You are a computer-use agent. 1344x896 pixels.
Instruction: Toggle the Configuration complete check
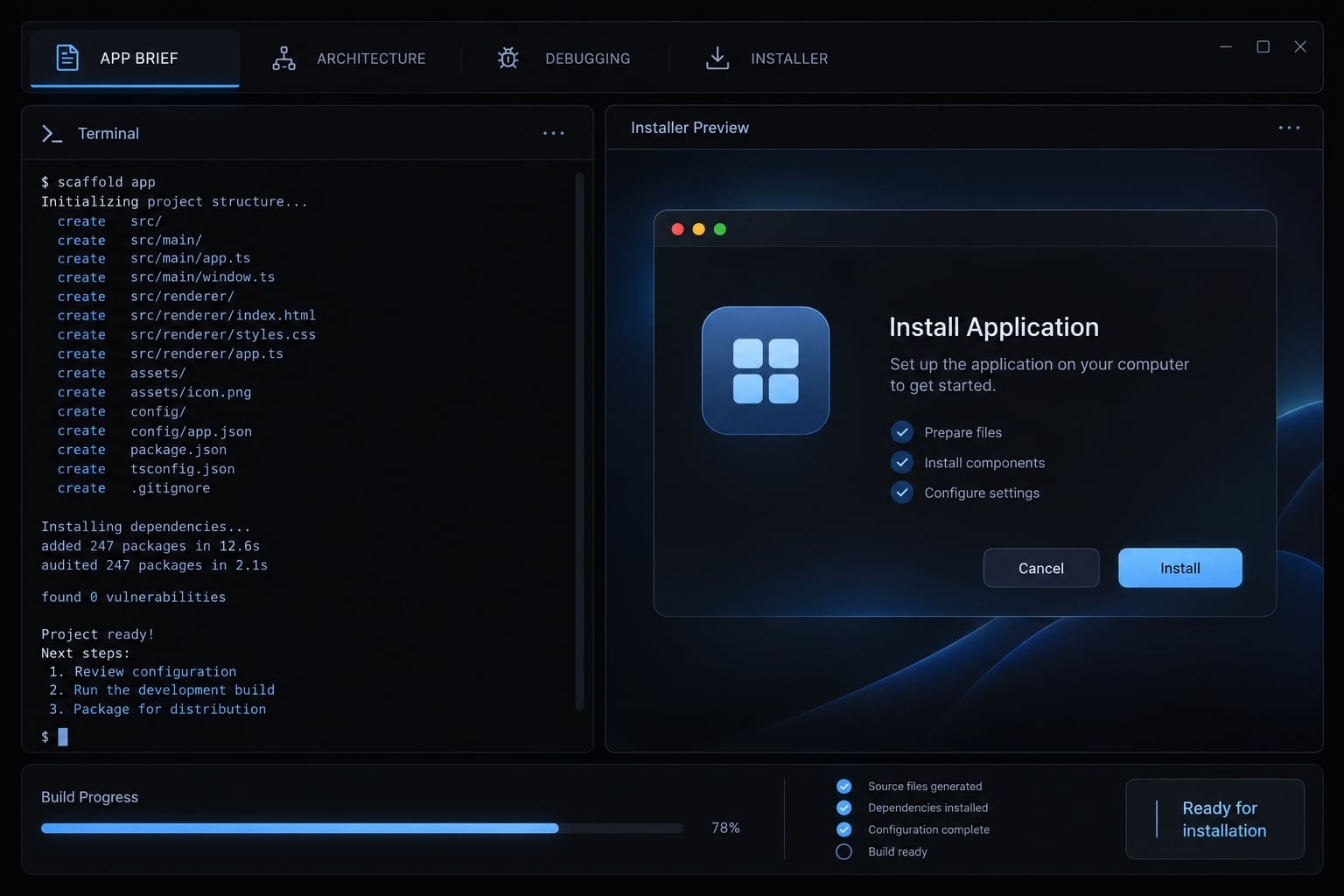[x=843, y=829]
